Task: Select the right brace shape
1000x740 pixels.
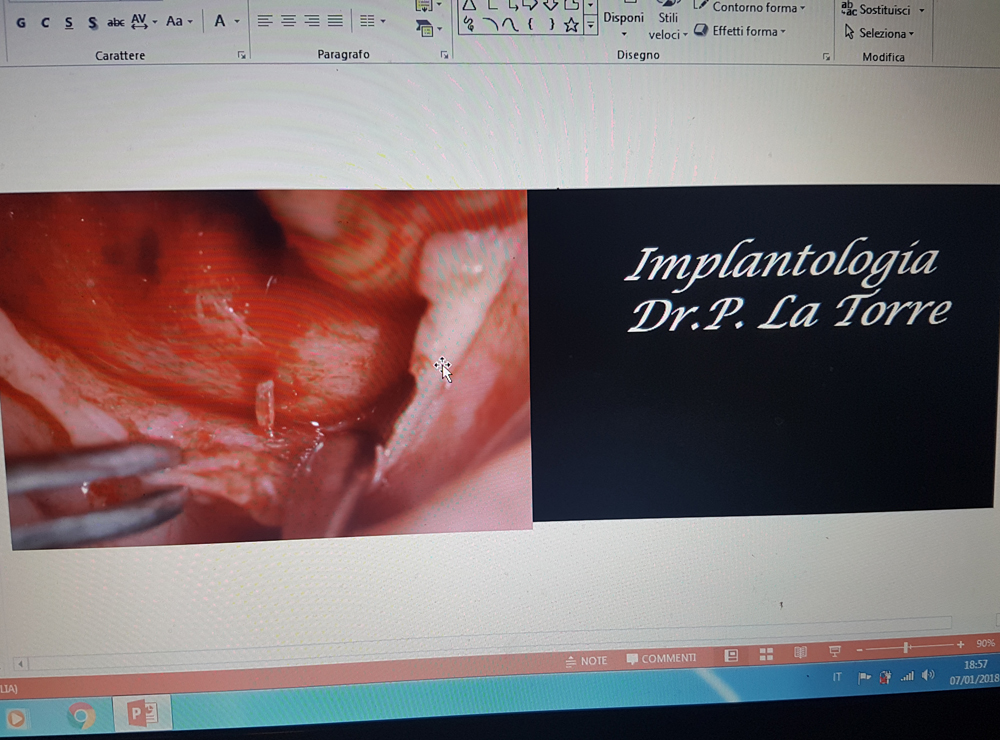Action: [x=551, y=25]
